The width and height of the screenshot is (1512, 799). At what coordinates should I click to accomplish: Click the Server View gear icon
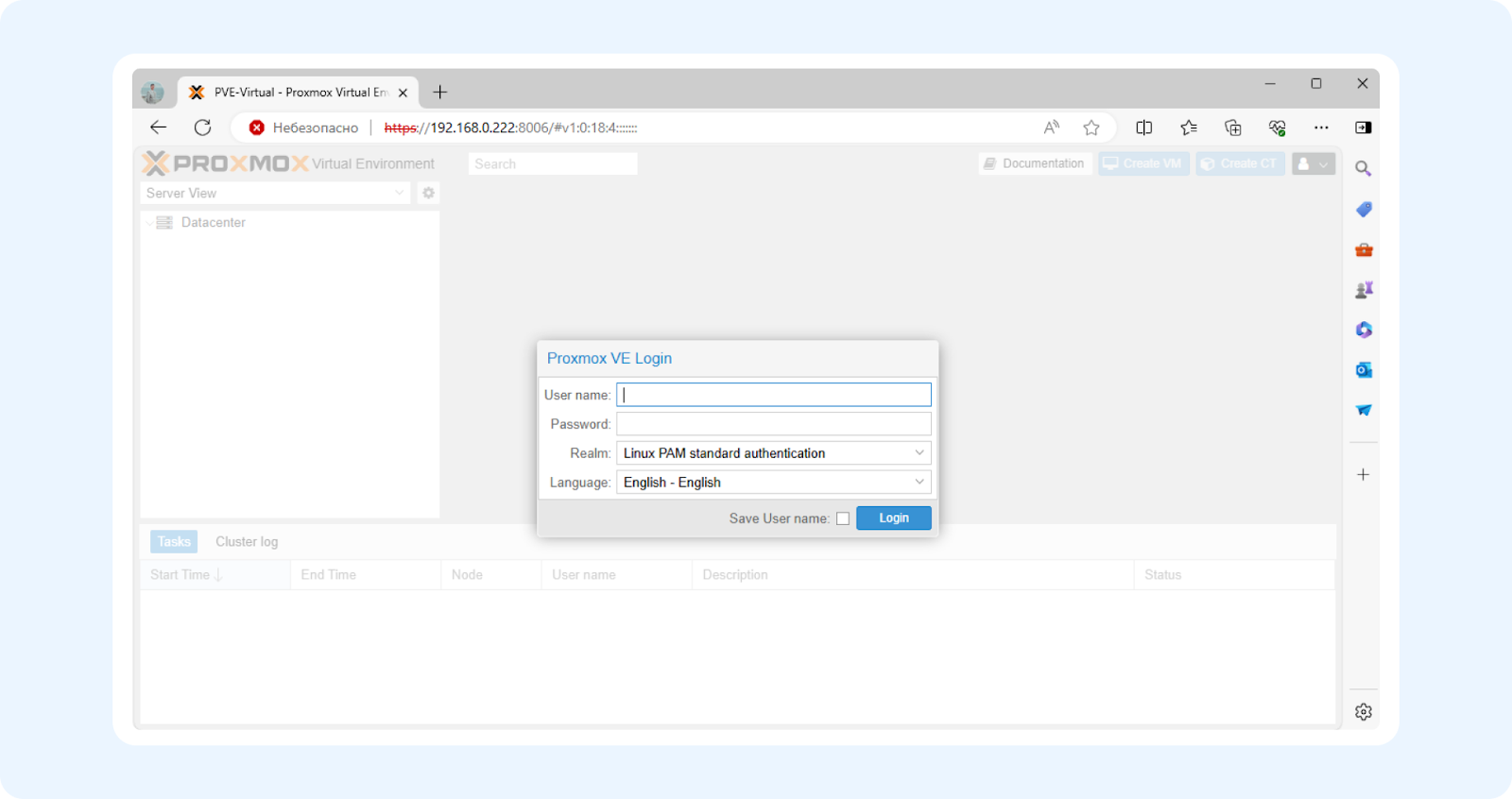click(428, 193)
